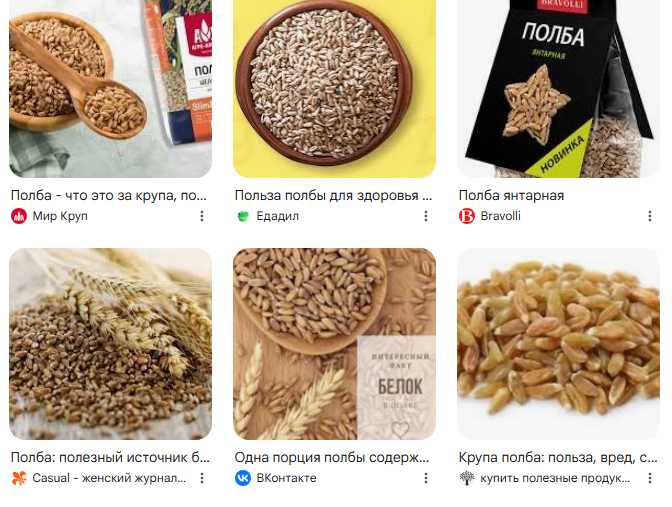Open the Полба янтарная package thumbnail
Screen dimensions: 672x507
[x=558, y=89]
